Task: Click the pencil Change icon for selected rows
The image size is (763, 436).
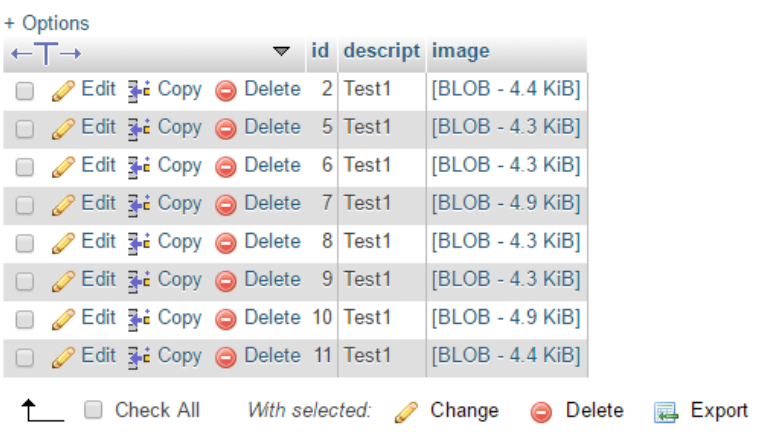Action: (x=406, y=411)
